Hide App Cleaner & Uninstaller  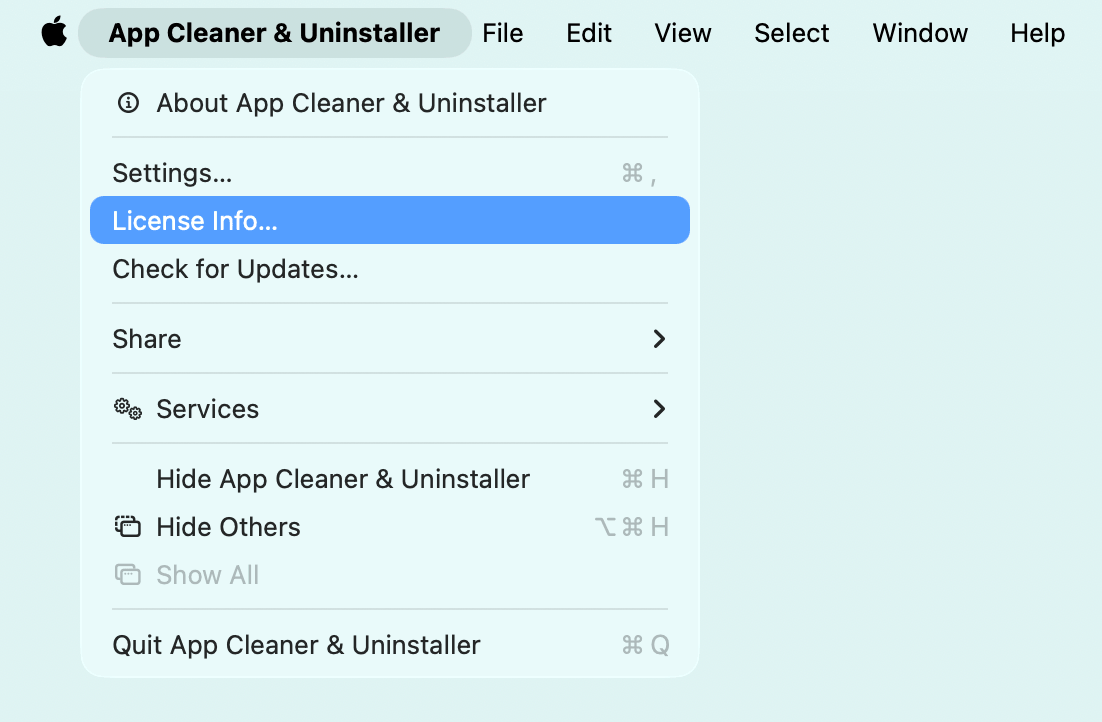[x=343, y=478]
